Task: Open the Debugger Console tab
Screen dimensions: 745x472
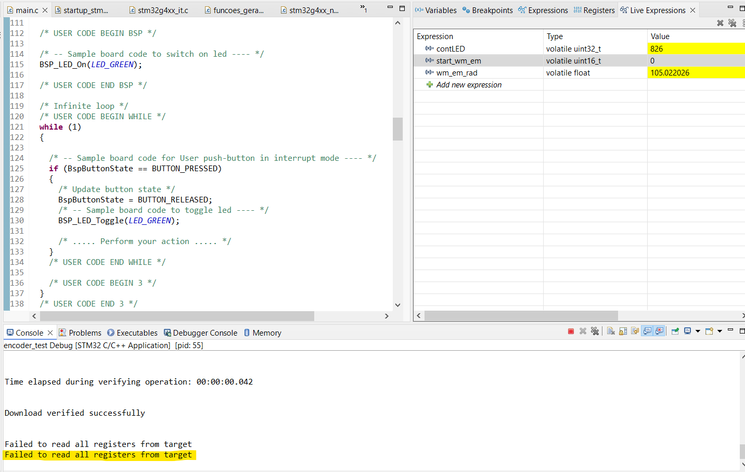Action: tap(200, 333)
